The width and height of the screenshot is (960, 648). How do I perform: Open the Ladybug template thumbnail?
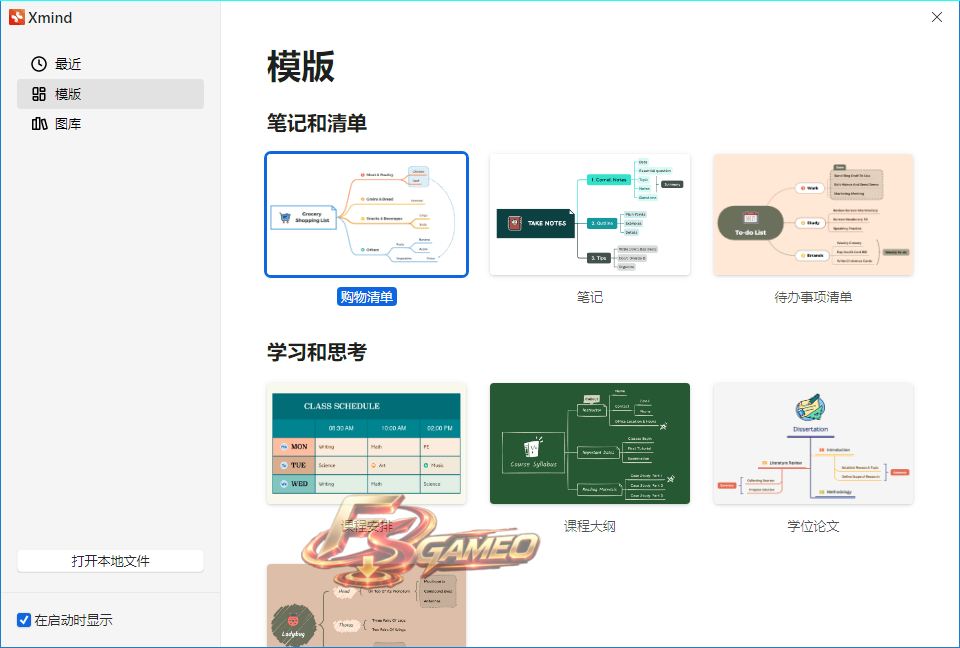[x=366, y=605]
